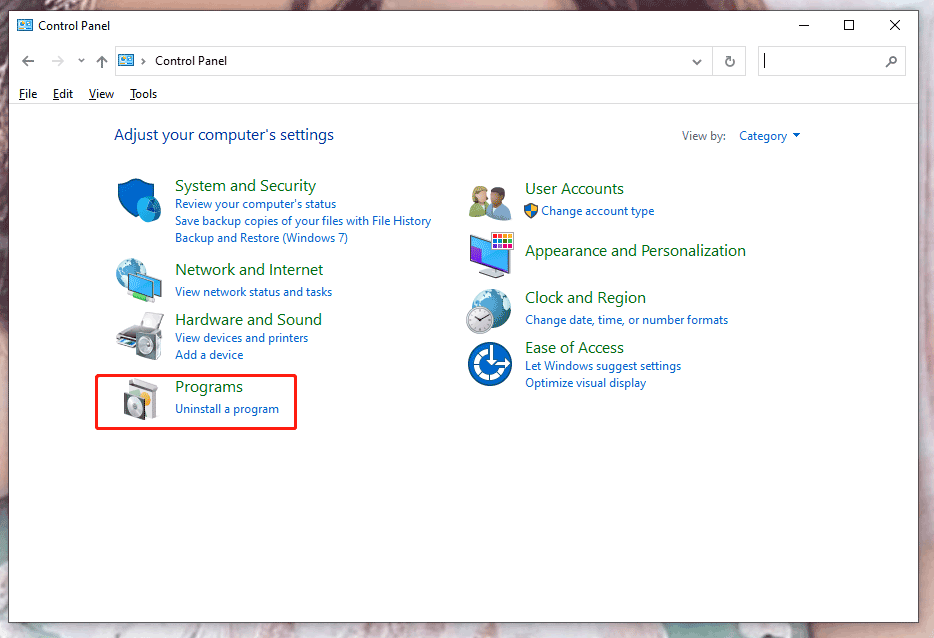Click Add a device link
Screen dimensions: 934x638
[x=209, y=355]
